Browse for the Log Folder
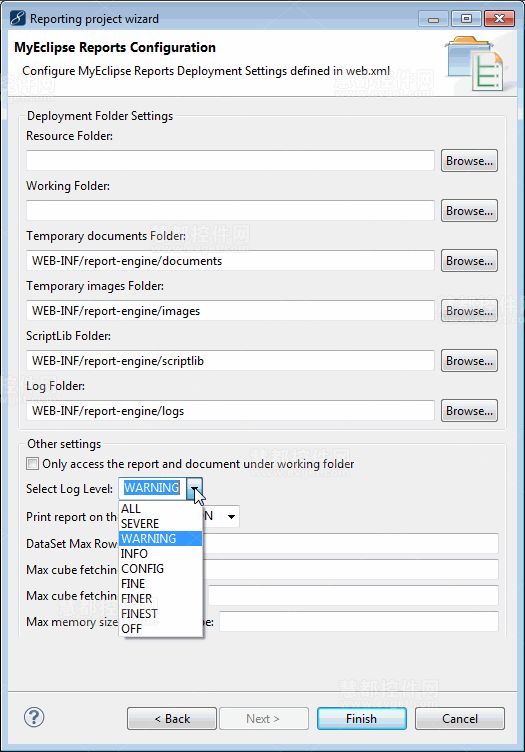Image resolution: width=525 pixels, height=752 pixels. (469, 411)
